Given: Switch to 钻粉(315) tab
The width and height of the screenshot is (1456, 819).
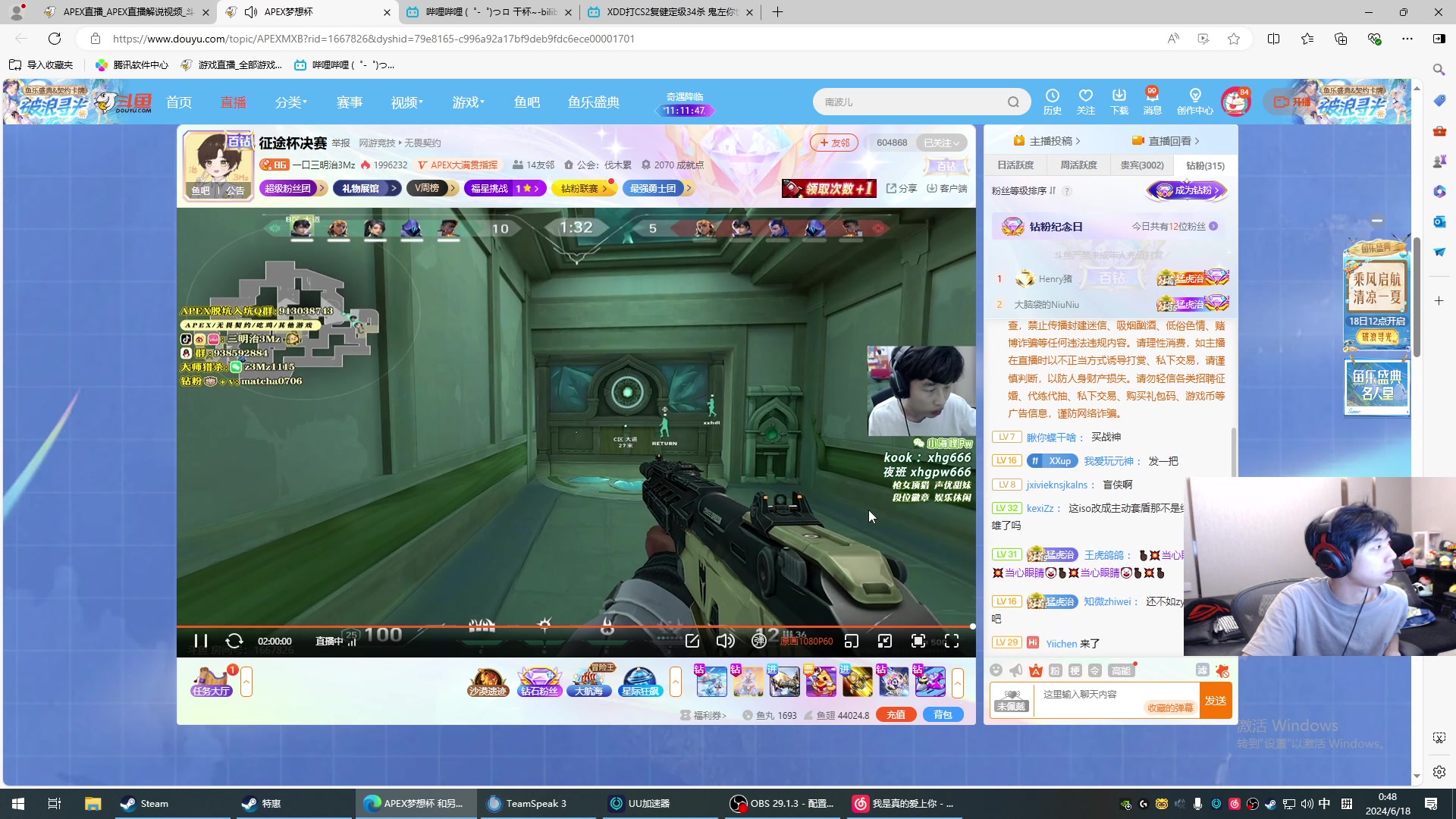Looking at the screenshot, I should (1205, 165).
